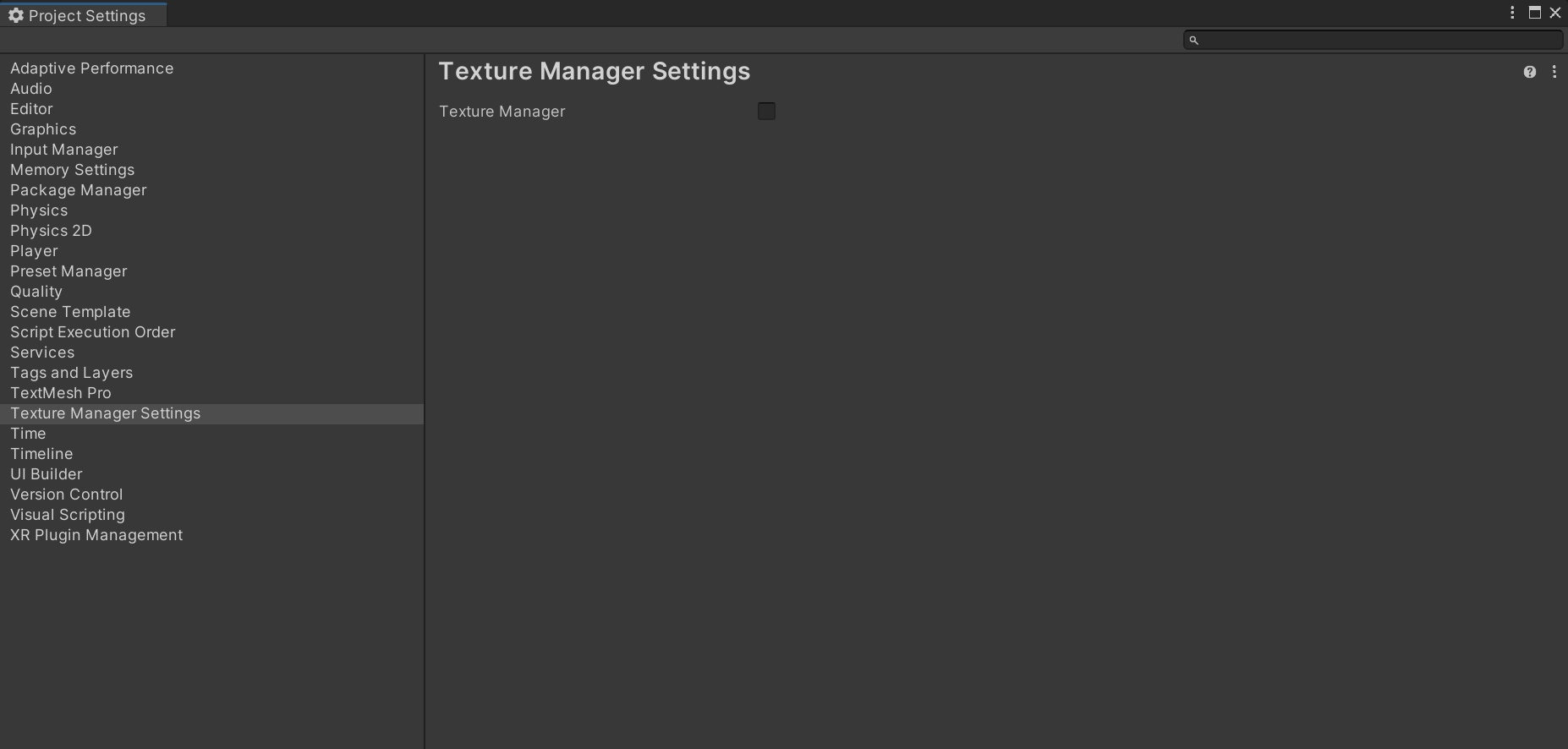Close the Project Settings window
Image resolution: width=1568 pixels, height=749 pixels.
click(1555, 13)
